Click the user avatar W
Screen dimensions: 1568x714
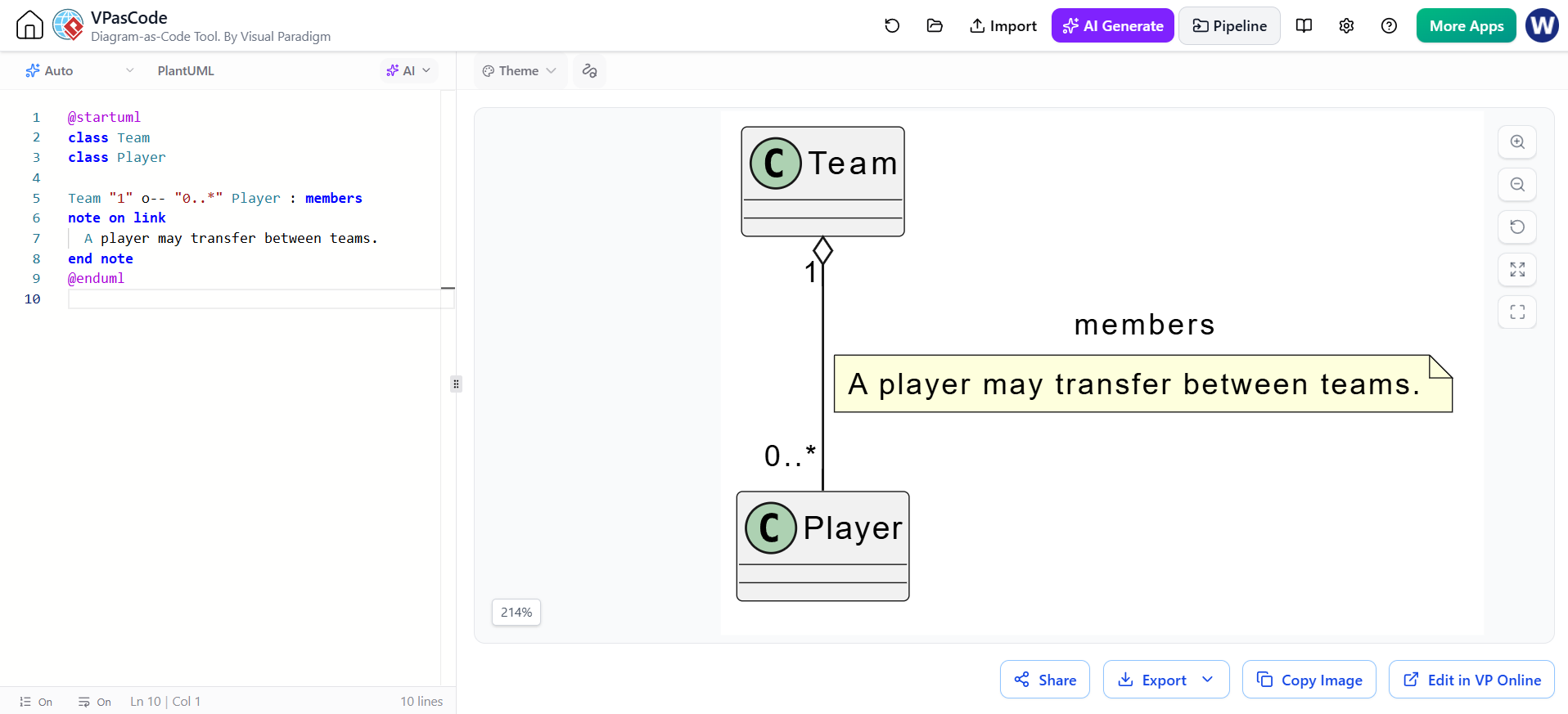1542,25
